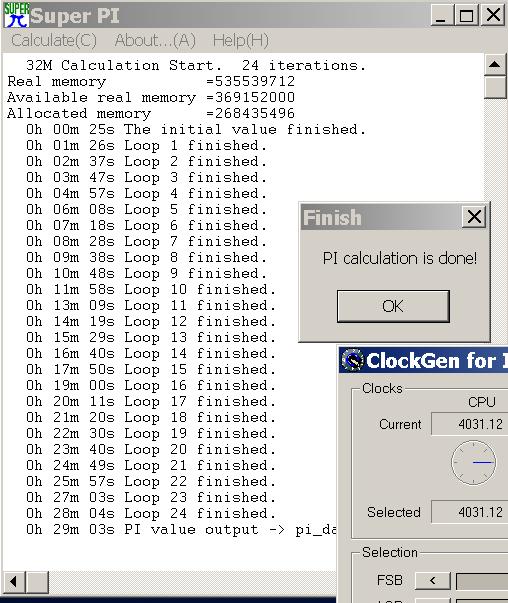Click the 'Real memory' line
This screenshot has height=603, width=508.
pos(151,82)
